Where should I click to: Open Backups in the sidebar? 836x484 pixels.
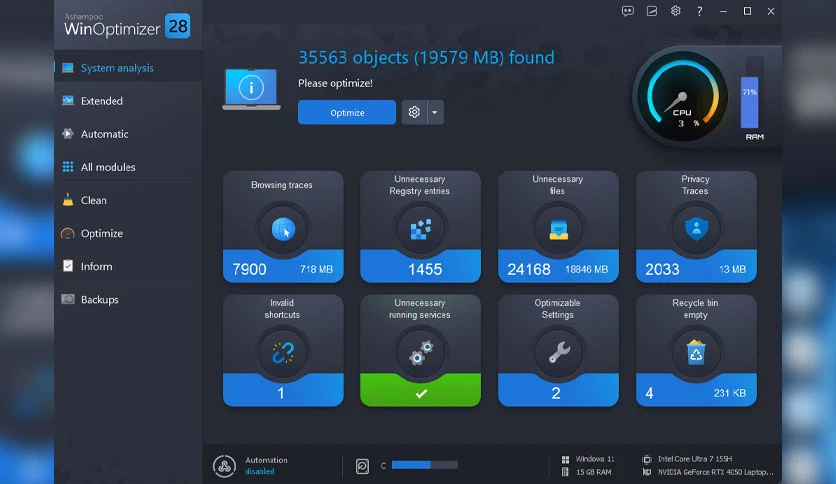click(128, 299)
